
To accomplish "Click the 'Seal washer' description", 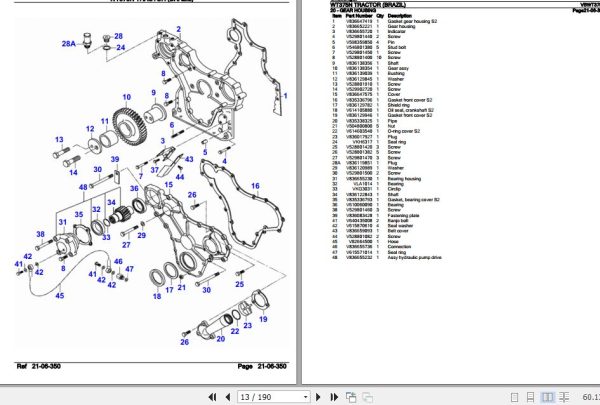I will pos(400,226).
